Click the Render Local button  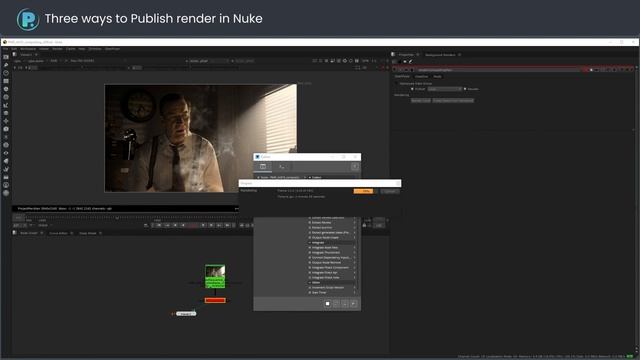point(421,100)
